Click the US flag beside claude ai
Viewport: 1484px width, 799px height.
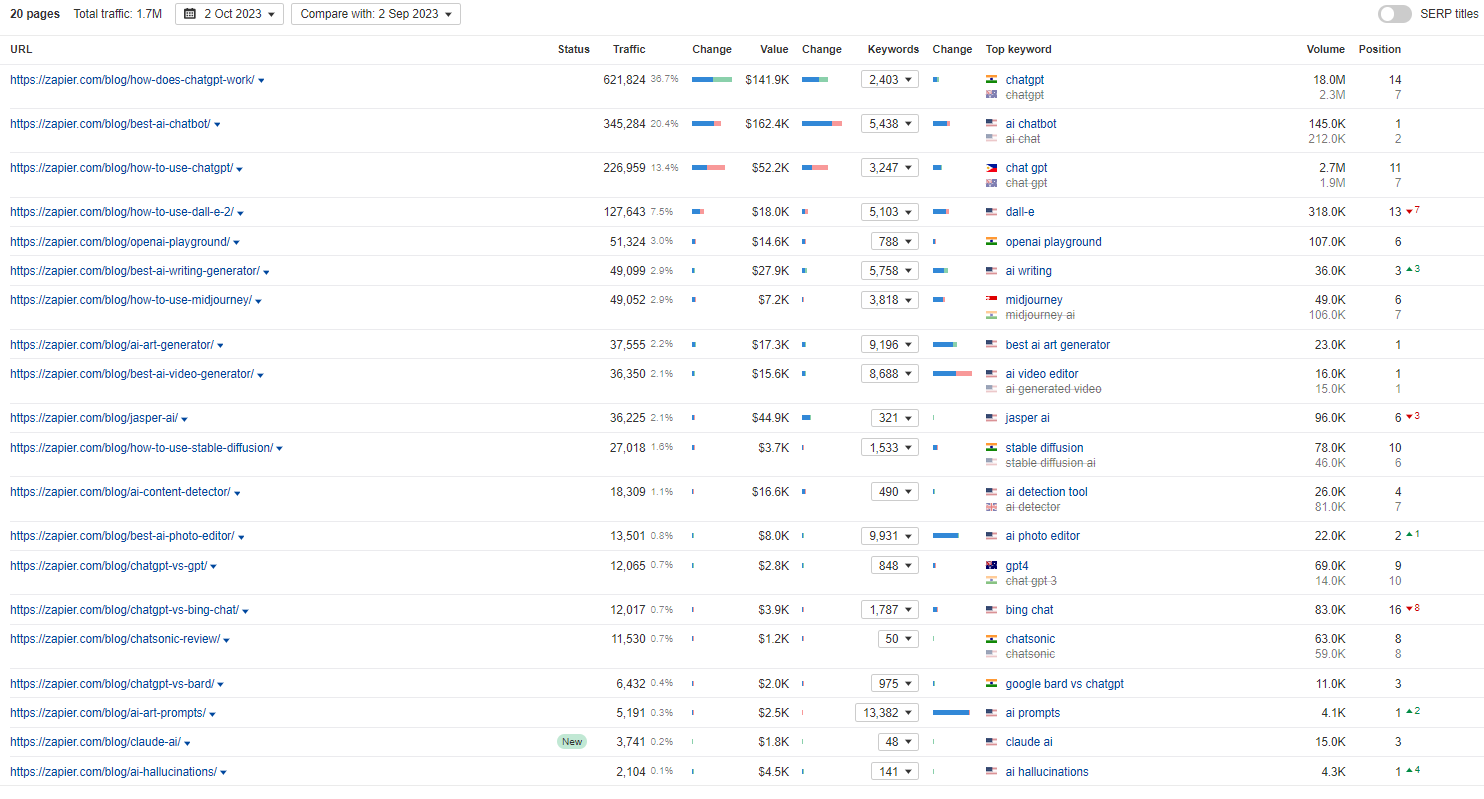(x=991, y=742)
